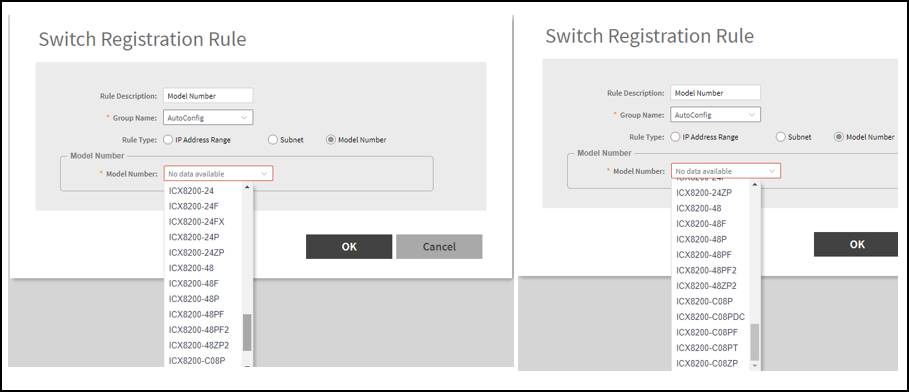Image resolution: width=909 pixels, height=392 pixels.
Task: Click scroll-up arrow of left model list
Action: coord(247,187)
